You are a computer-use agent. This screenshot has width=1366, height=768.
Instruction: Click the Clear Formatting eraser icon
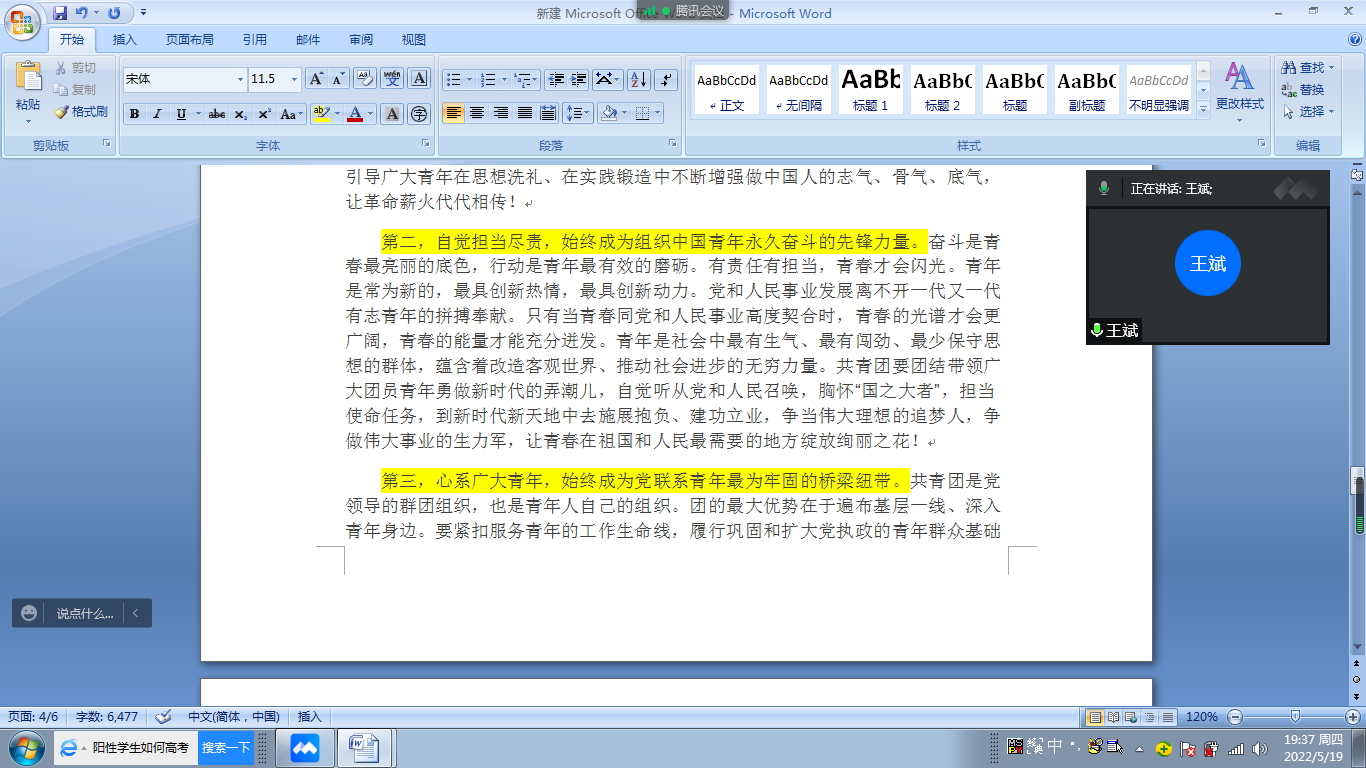point(365,79)
